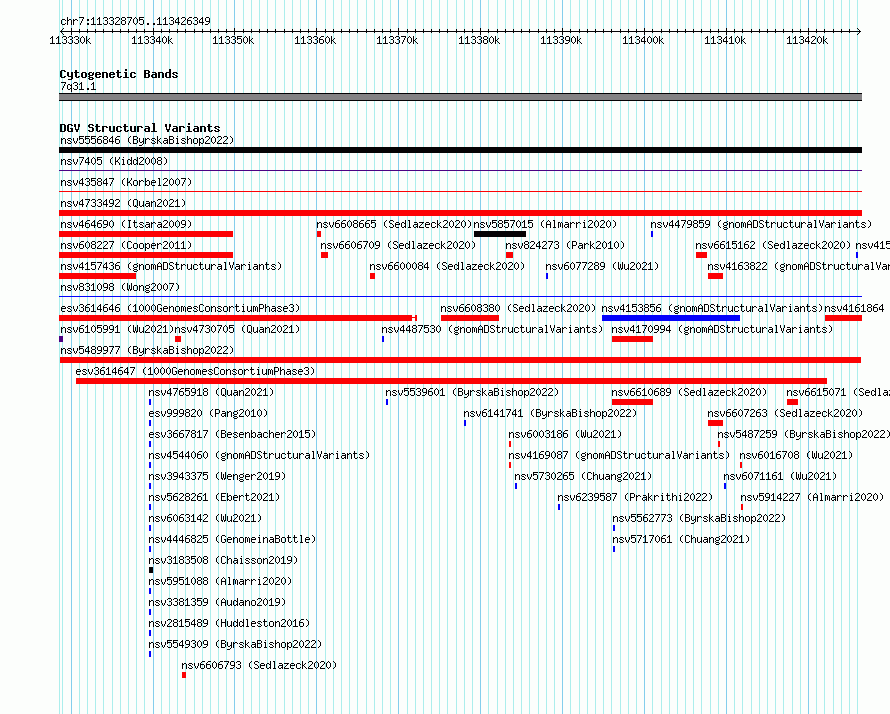Open nsv4163822 gnomAD variant label
The width and height of the screenshot is (890, 714).
point(799,266)
